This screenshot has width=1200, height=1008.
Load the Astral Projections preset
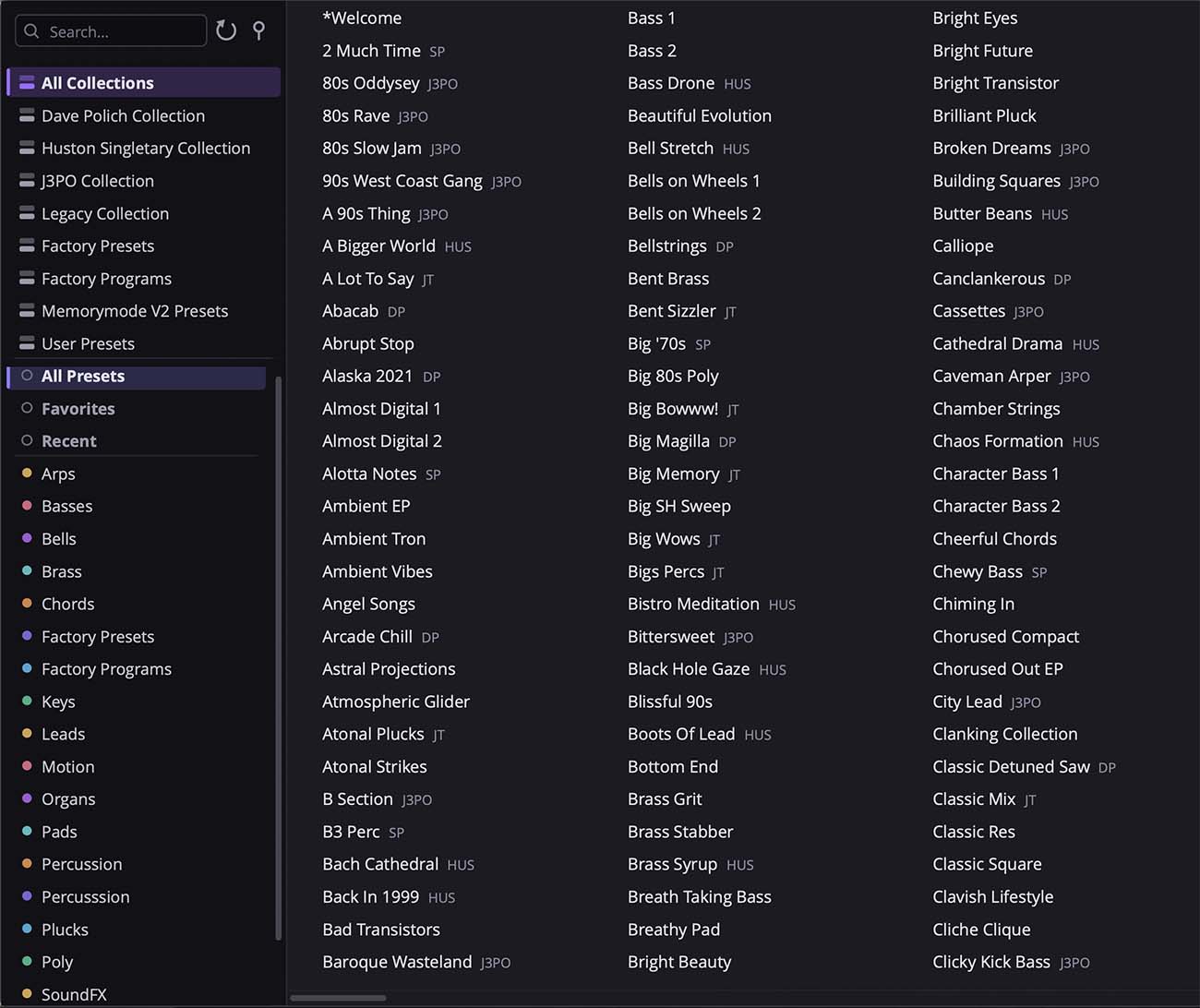pyautogui.click(x=389, y=668)
